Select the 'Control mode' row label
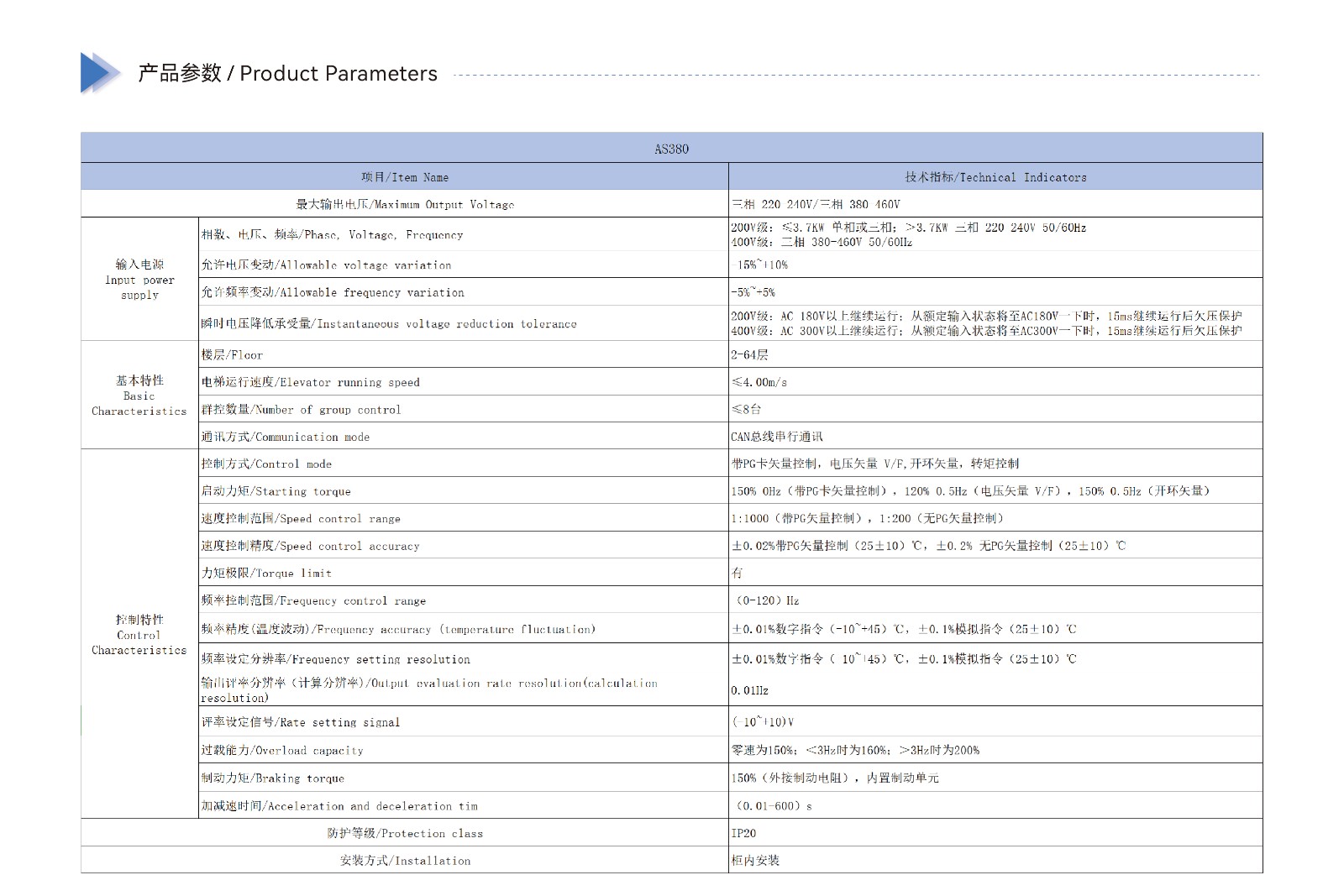This screenshot has height=896, width=1344. coord(266,464)
